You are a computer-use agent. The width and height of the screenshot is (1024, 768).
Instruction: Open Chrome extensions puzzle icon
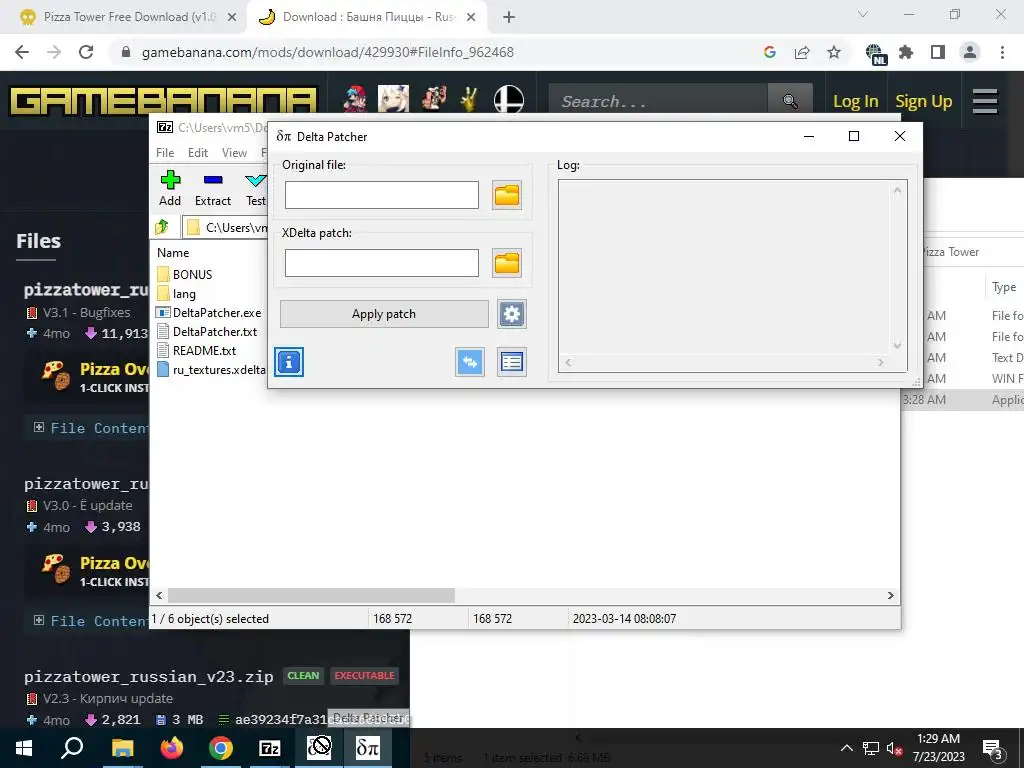(906, 52)
